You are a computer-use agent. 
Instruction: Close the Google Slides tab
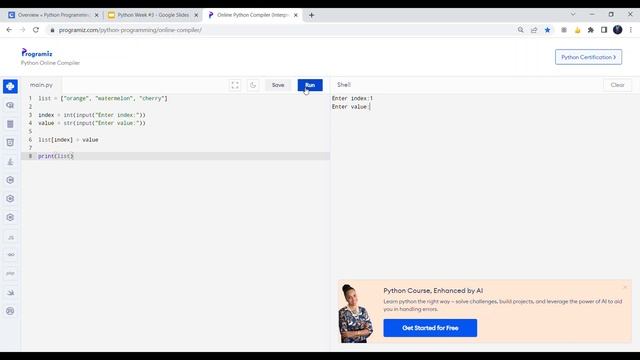[x=196, y=15]
